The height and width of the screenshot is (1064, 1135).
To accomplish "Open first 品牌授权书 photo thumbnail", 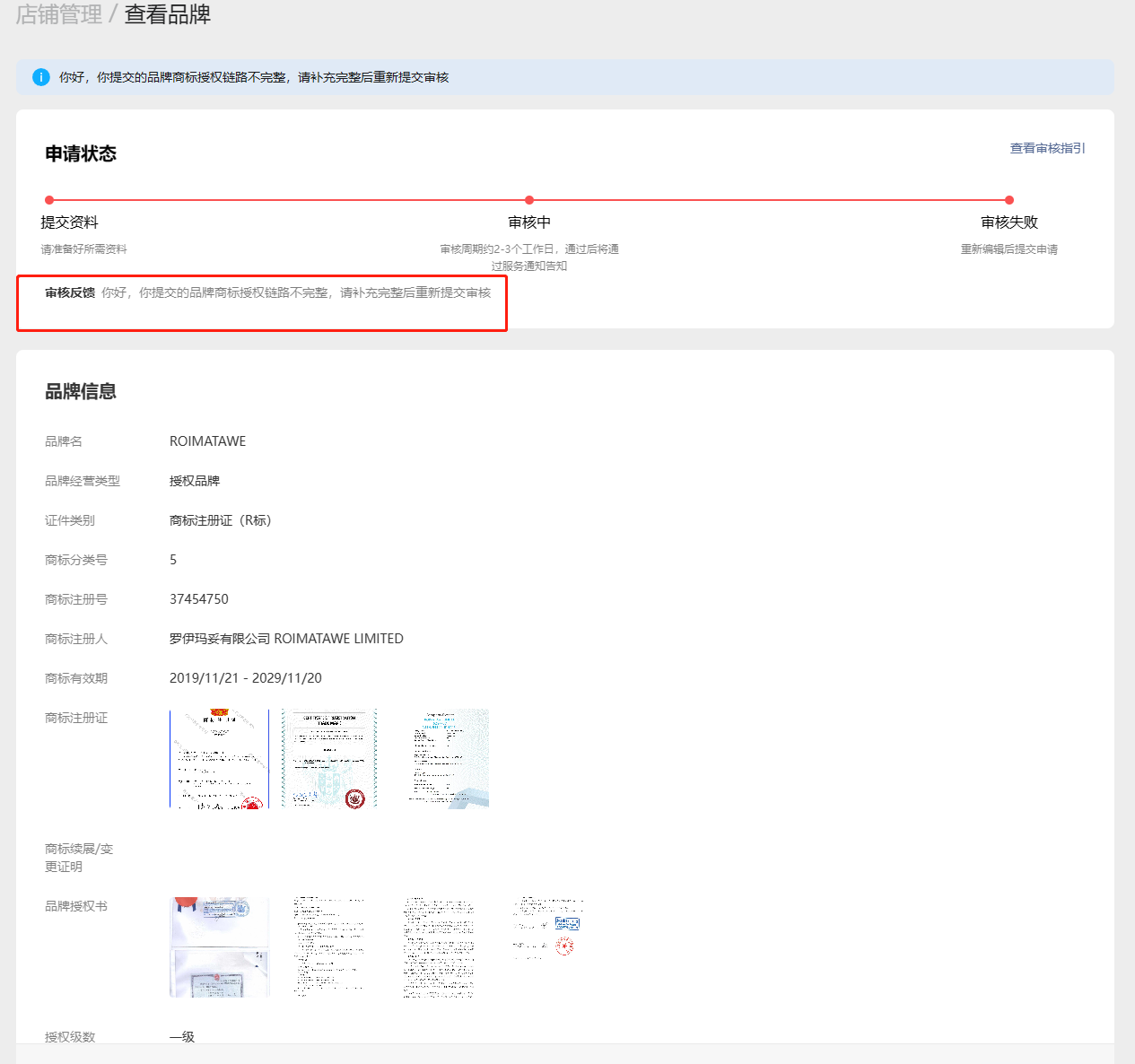I will (x=219, y=947).
